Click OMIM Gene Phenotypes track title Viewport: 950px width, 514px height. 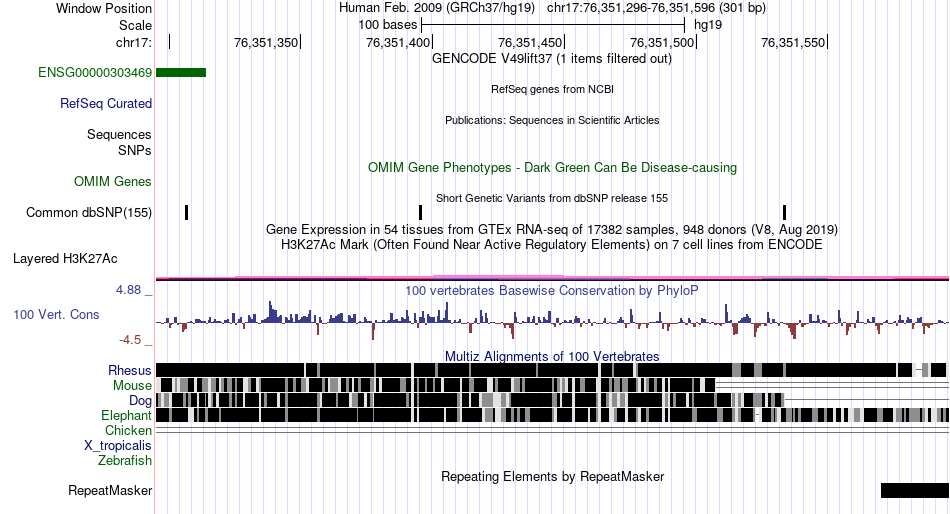(x=552, y=167)
